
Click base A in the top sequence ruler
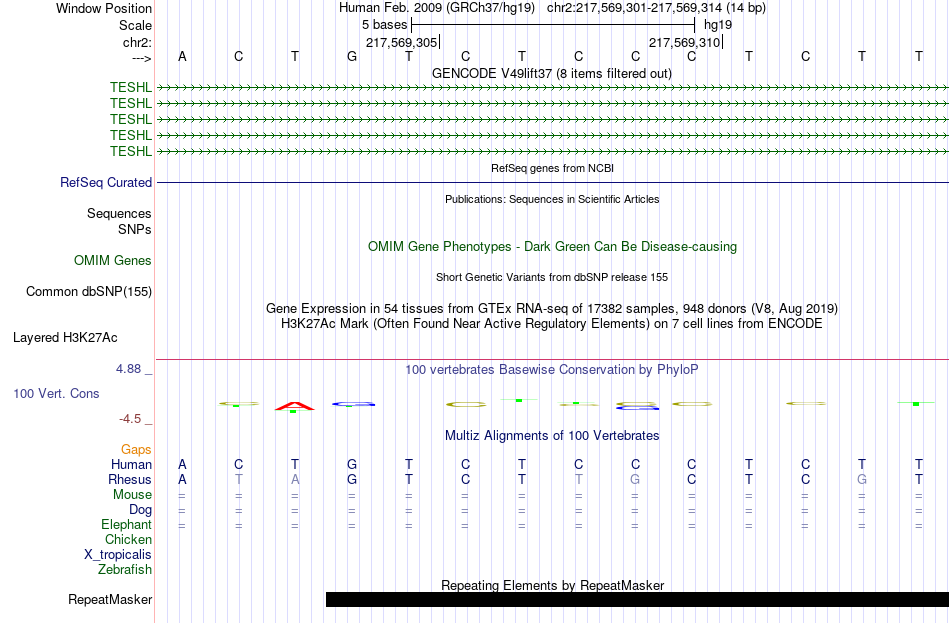182,56
